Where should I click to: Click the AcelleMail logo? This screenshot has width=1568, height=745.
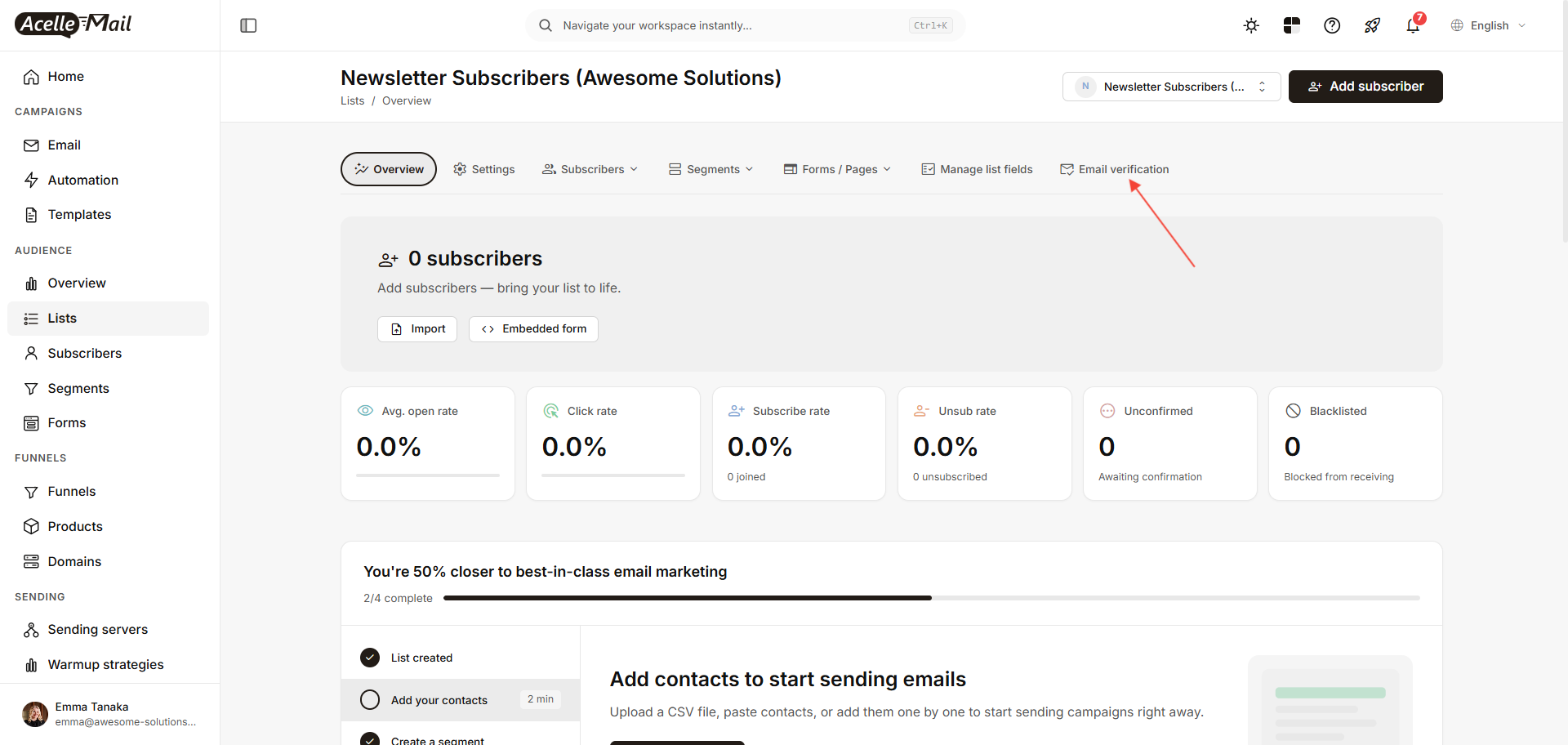point(73,25)
